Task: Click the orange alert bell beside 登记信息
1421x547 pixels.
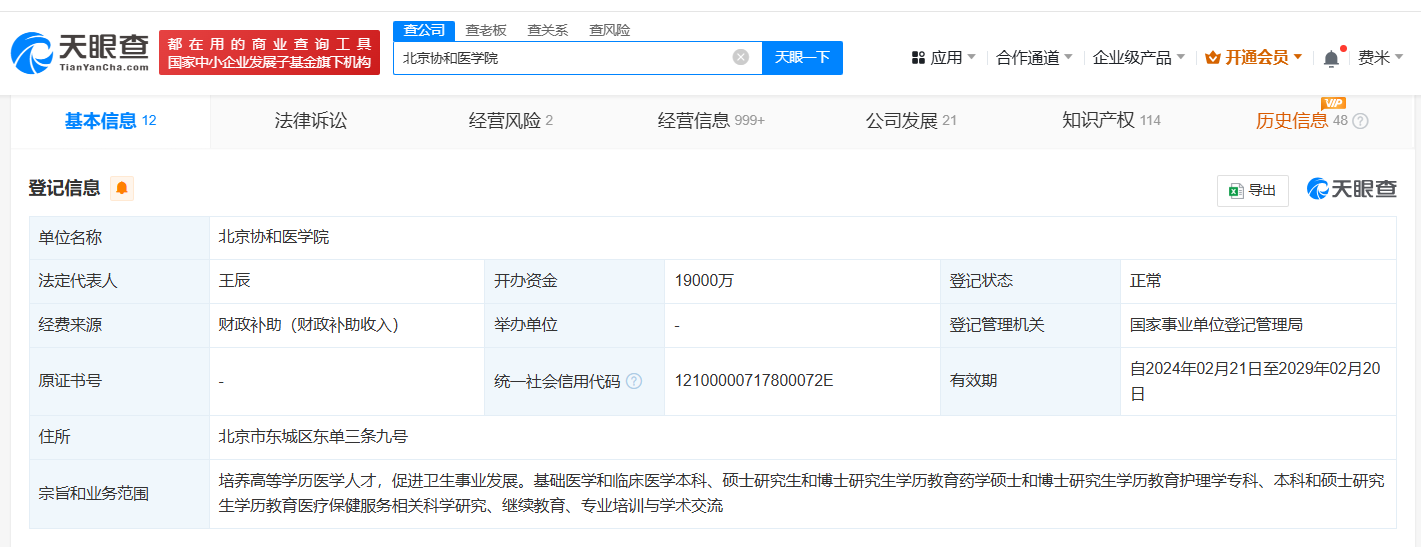Action: (122, 188)
